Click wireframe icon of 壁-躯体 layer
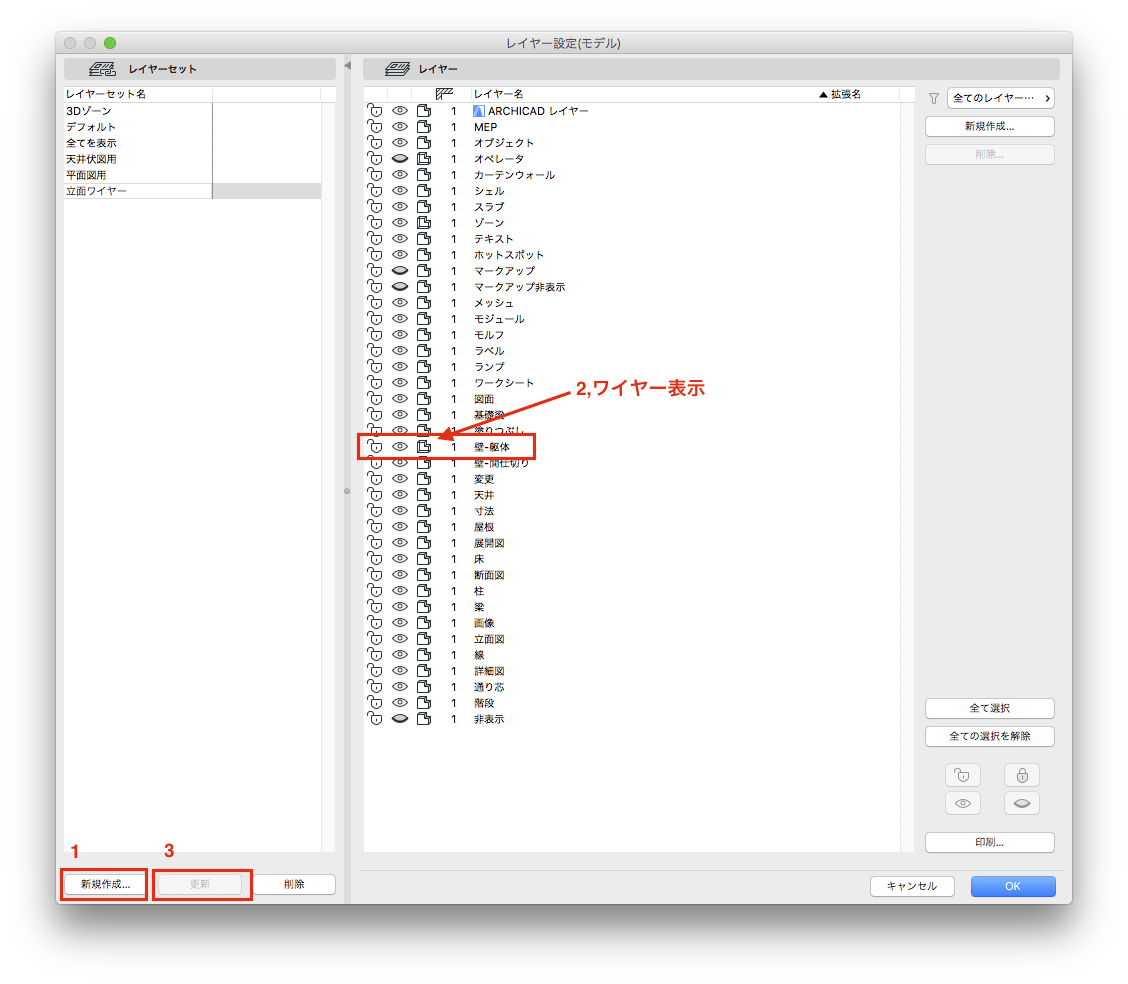The image size is (1128, 984). click(424, 447)
